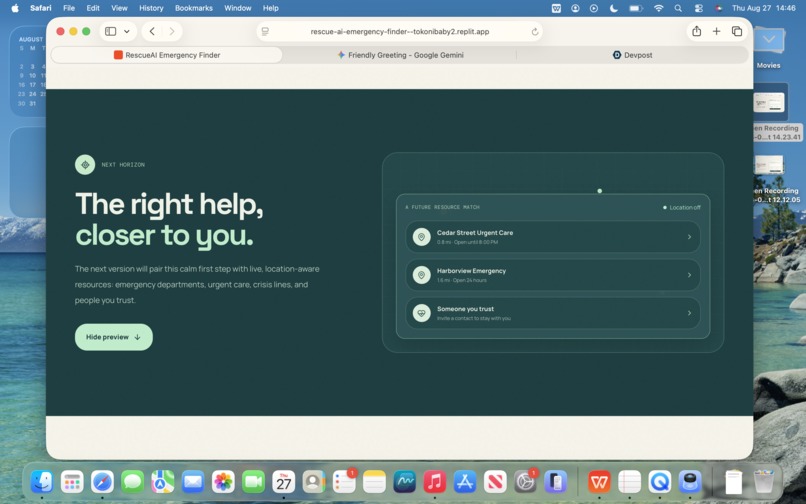806x504 pixels.
Task: Open the Window menu
Action: [x=237, y=8]
